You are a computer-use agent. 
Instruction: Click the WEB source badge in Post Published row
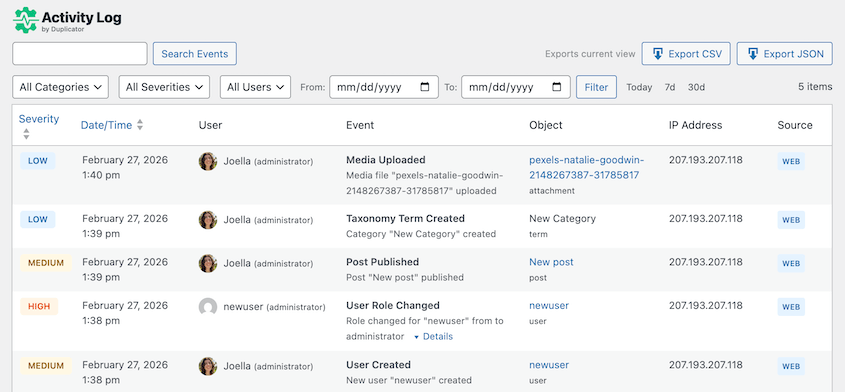[791, 263]
